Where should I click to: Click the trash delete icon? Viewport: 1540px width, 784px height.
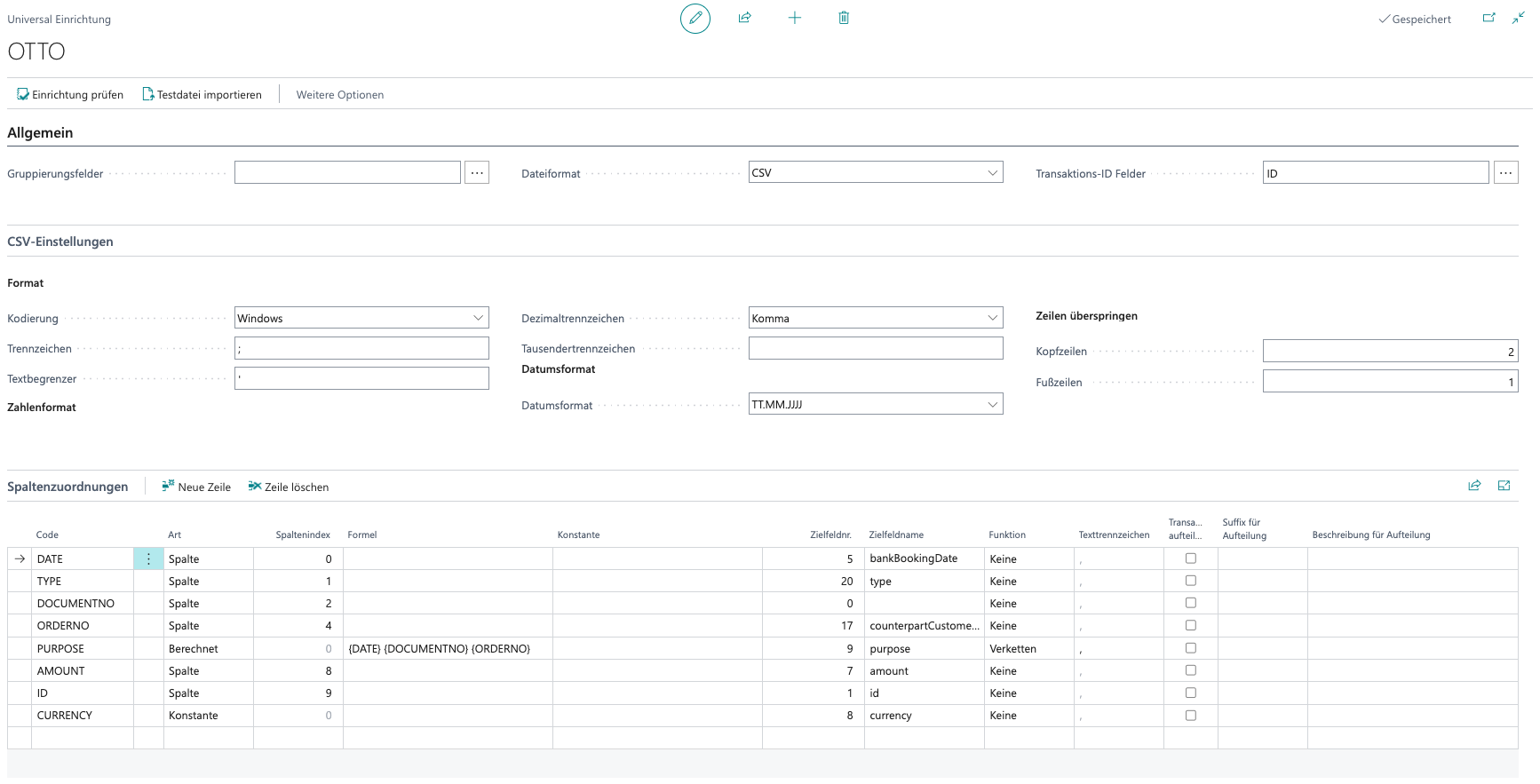pyautogui.click(x=844, y=18)
